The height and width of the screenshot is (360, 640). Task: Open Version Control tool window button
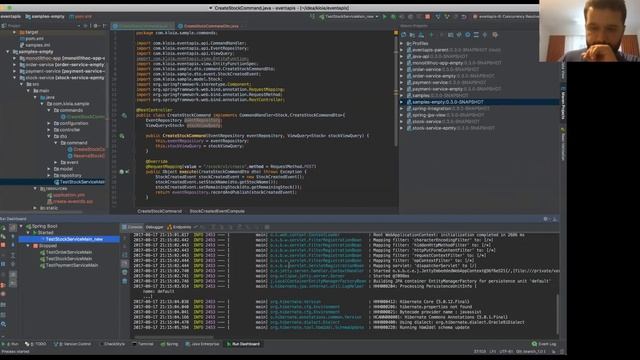(72, 344)
